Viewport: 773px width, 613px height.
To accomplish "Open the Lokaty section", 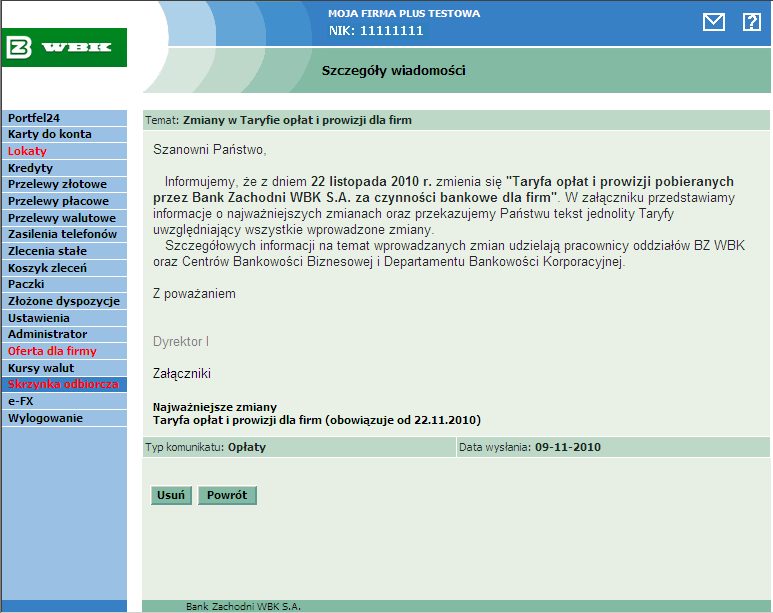I will [64, 151].
